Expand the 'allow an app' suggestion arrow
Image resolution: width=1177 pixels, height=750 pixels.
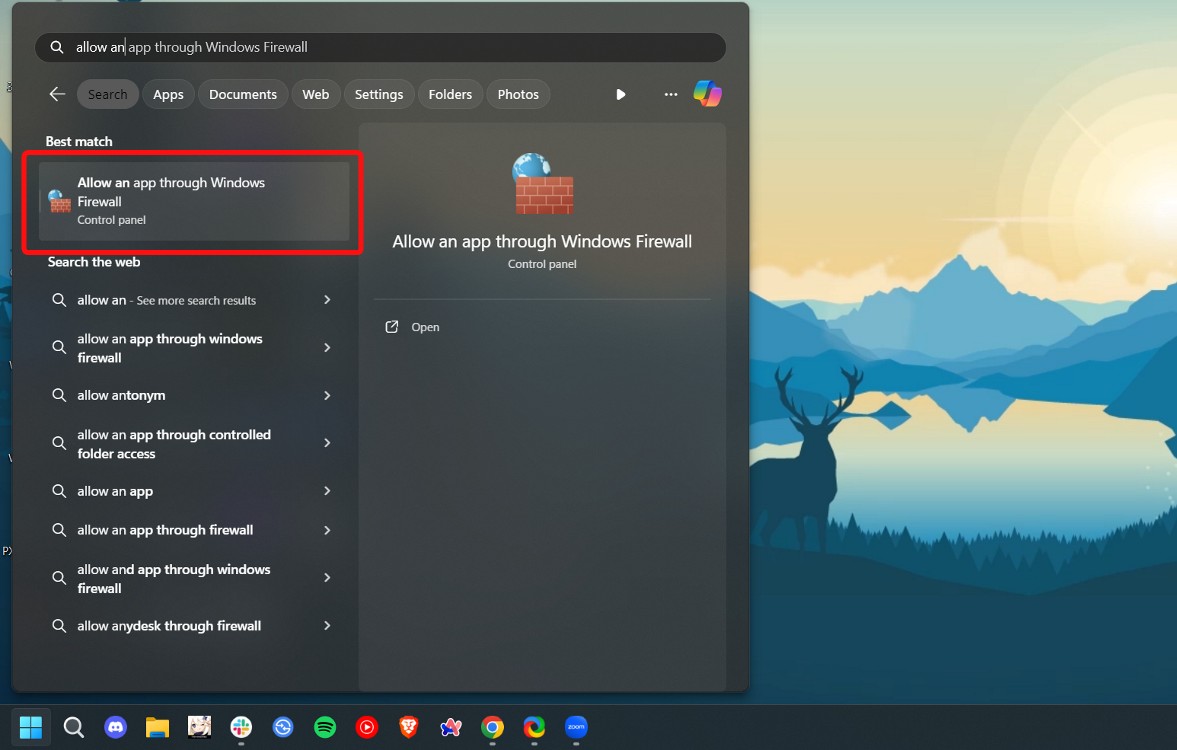point(327,491)
